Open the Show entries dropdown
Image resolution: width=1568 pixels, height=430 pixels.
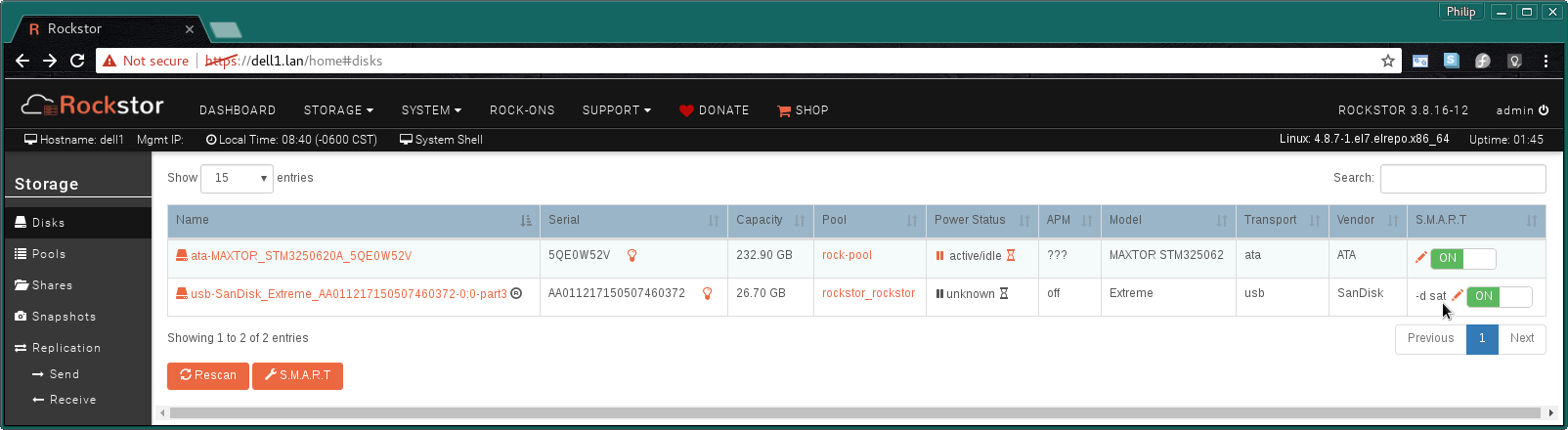tap(237, 178)
